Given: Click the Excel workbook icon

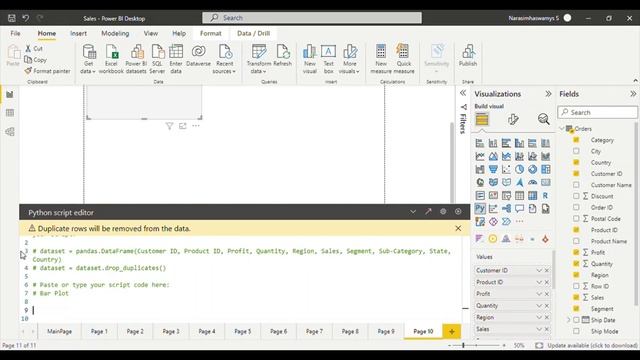Looking at the screenshot, I should tap(111, 59).
